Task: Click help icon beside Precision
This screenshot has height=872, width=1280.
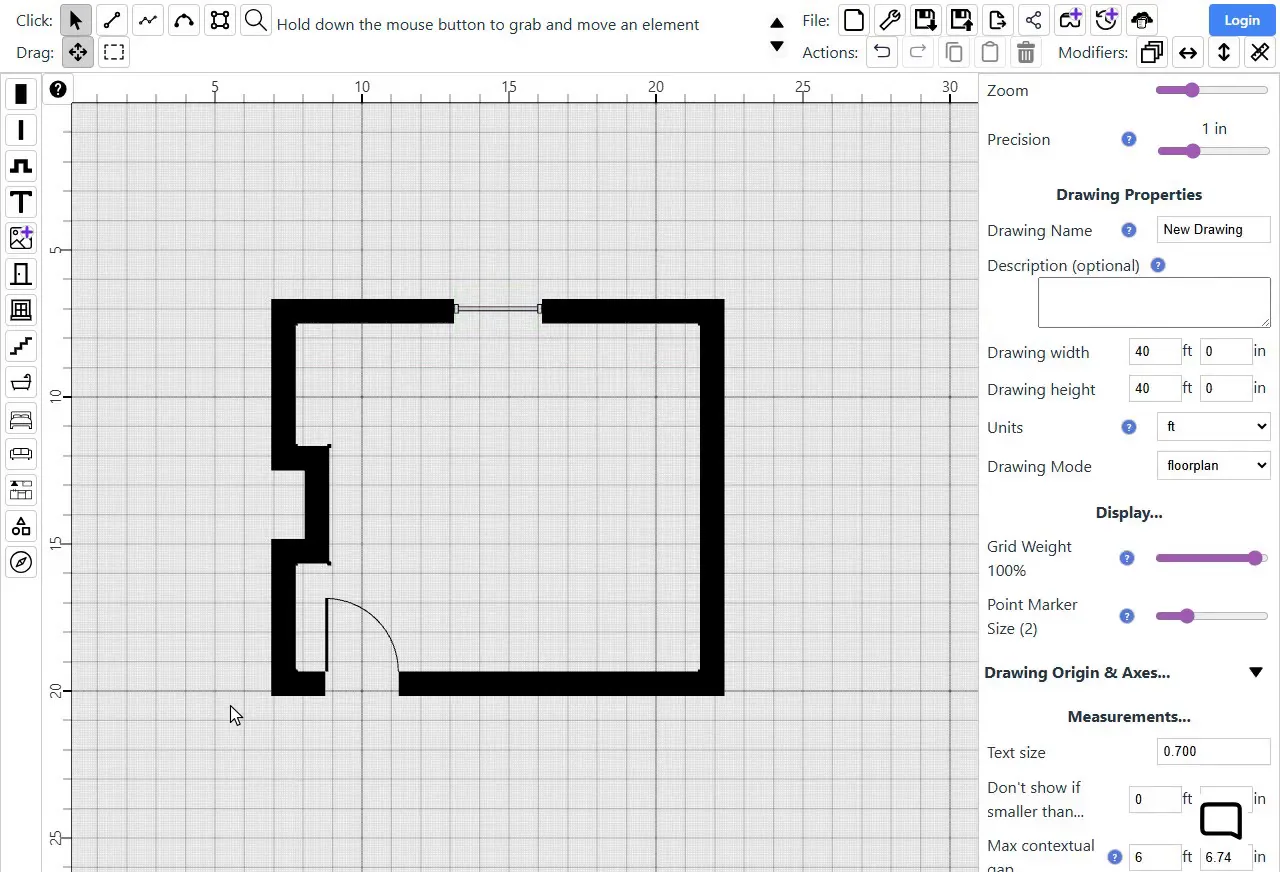Action: click(x=1129, y=139)
